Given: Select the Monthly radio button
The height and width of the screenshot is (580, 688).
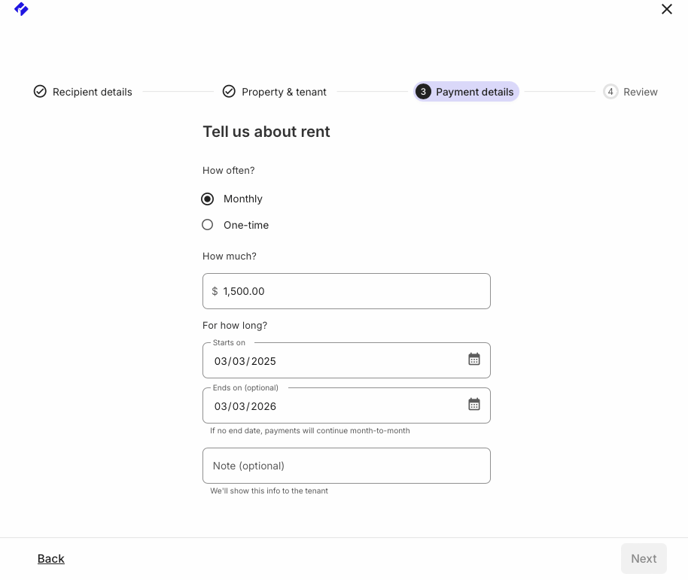Looking at the screenshot, I should click(x=208, y=199).
